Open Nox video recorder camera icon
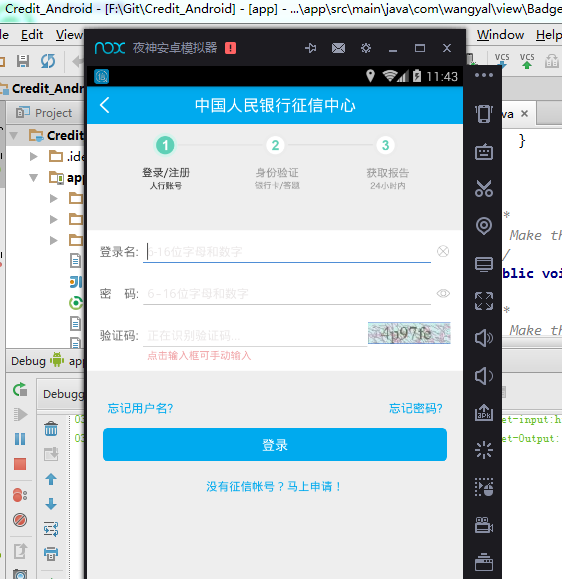This screenshot has width=562, height=579. click(x=484, y=525)
